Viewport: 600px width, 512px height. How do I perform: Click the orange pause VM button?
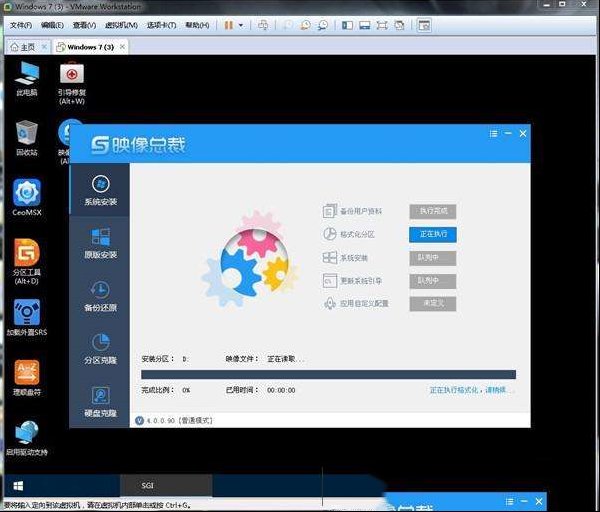[229, 26]
